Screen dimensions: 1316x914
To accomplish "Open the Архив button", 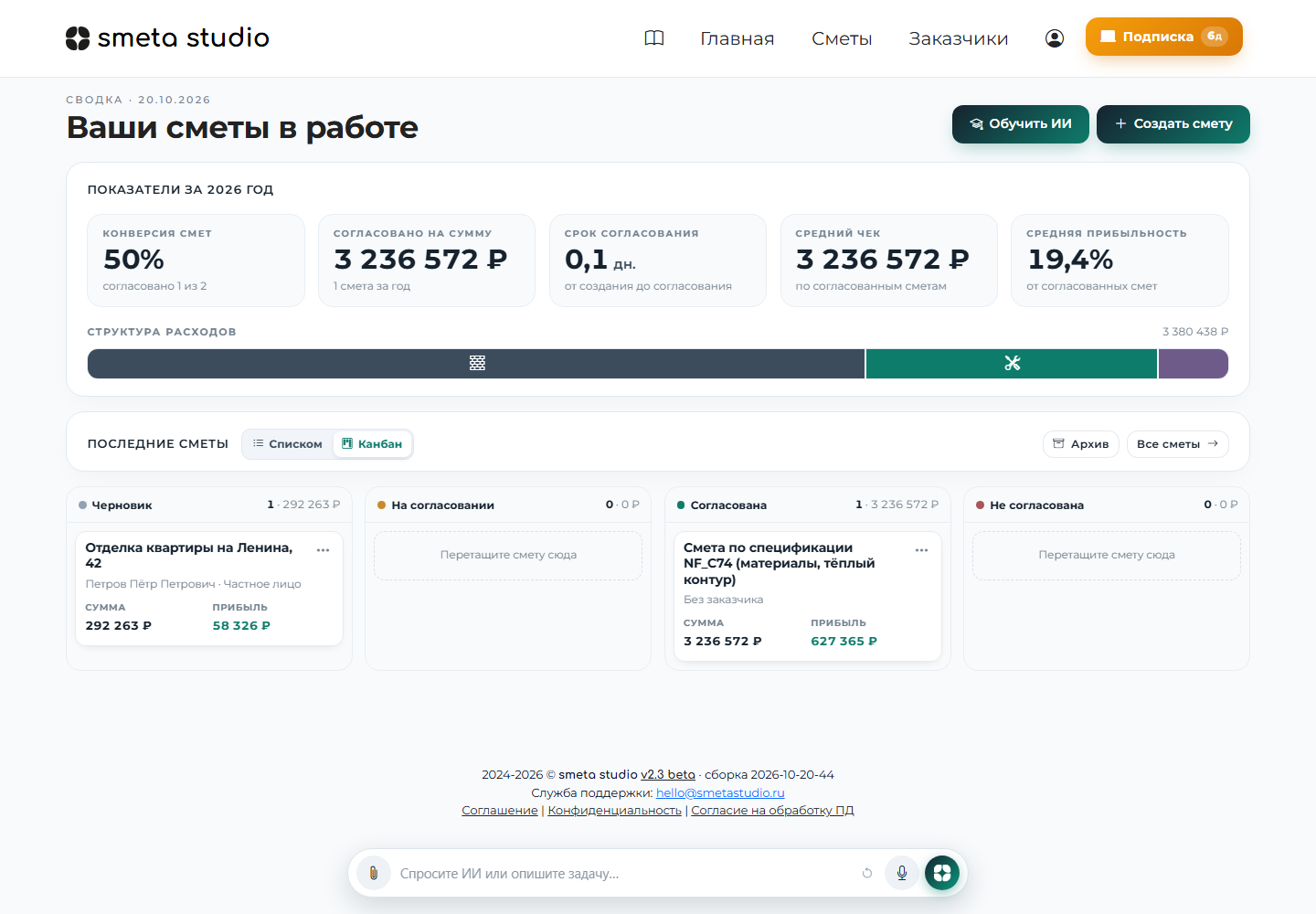I will (x=1081, y=444).
